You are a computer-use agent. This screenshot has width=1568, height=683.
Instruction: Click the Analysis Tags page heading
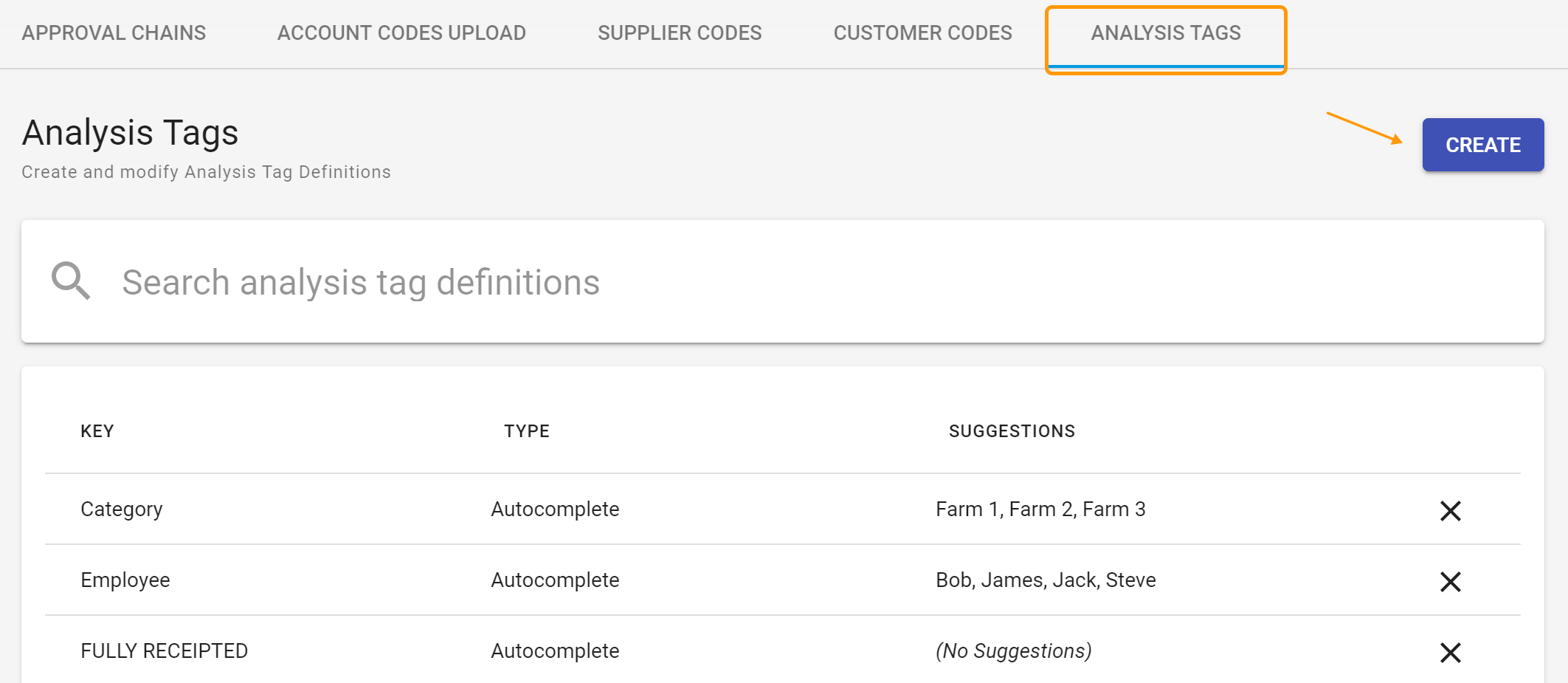click(x=130, y=133)
